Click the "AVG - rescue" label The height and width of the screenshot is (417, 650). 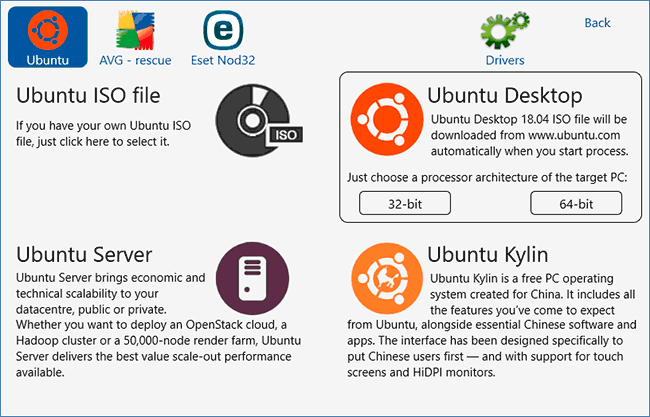(x=135, y=61)
